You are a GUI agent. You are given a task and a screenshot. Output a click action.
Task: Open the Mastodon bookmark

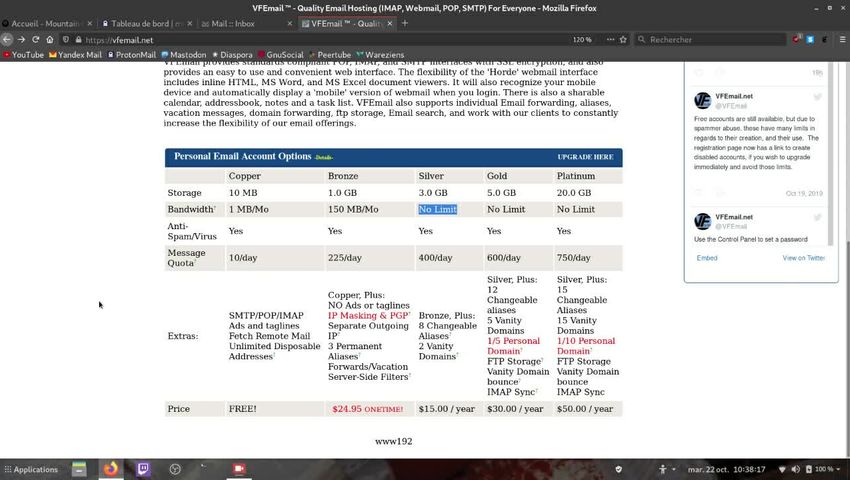[x=184, y=55]
